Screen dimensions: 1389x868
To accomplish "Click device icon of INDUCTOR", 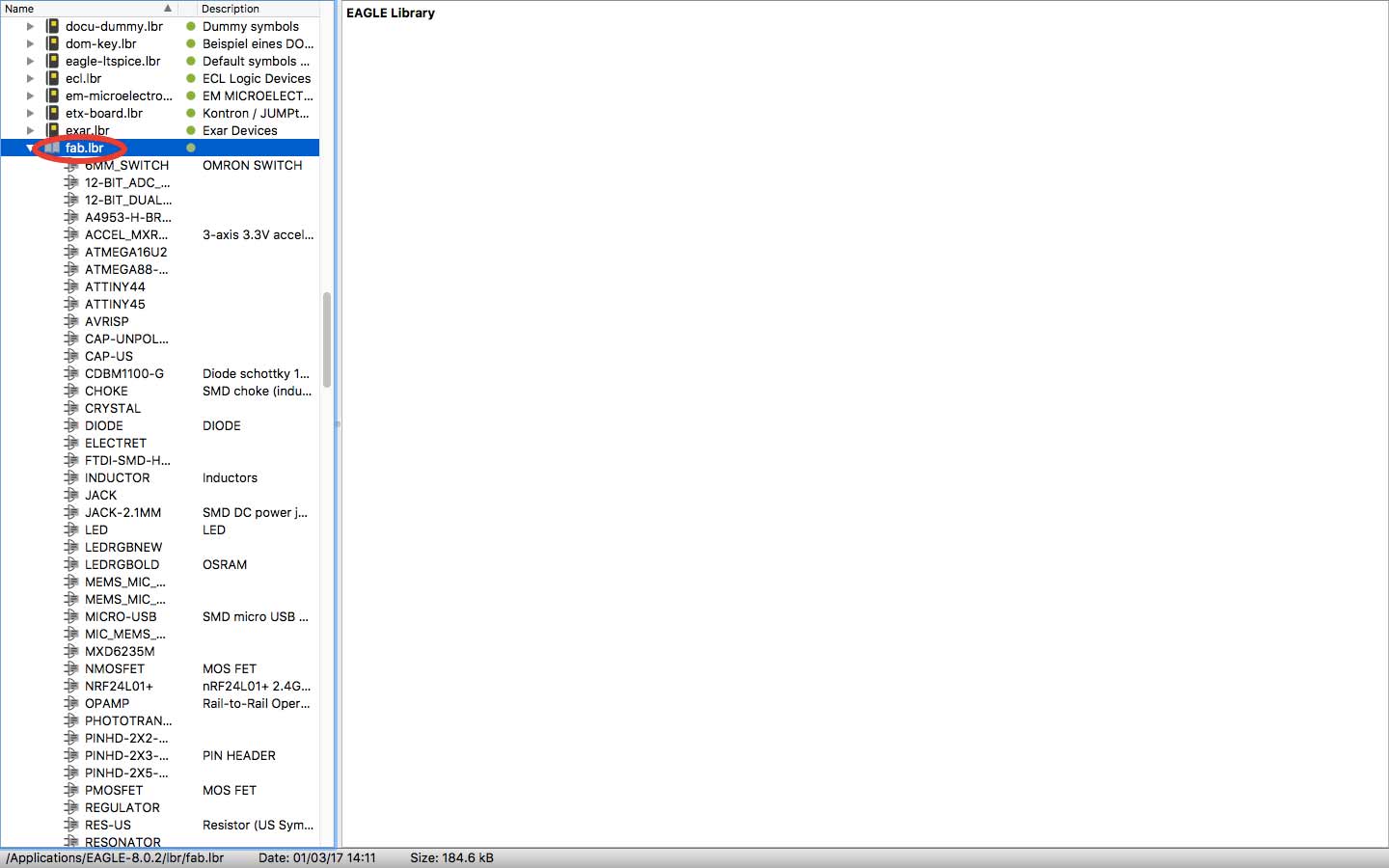I will (x=71, y=477).
